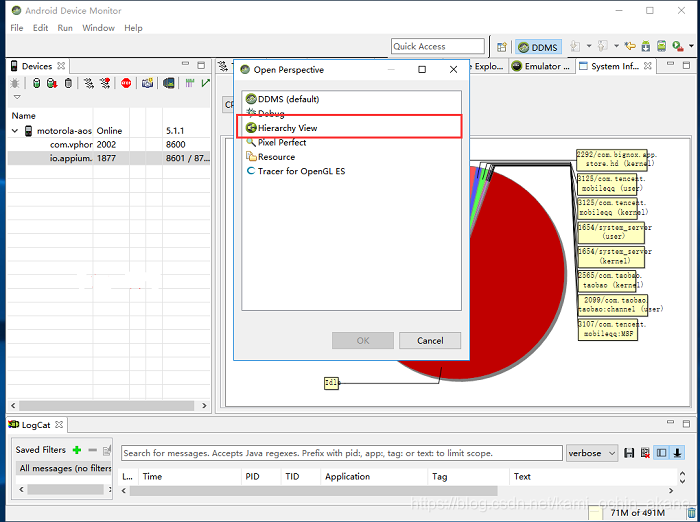Select Hierarchy View perspective
Image resolution: width=700 pixels, height=522 pixels.
click(x=282, y=128)
